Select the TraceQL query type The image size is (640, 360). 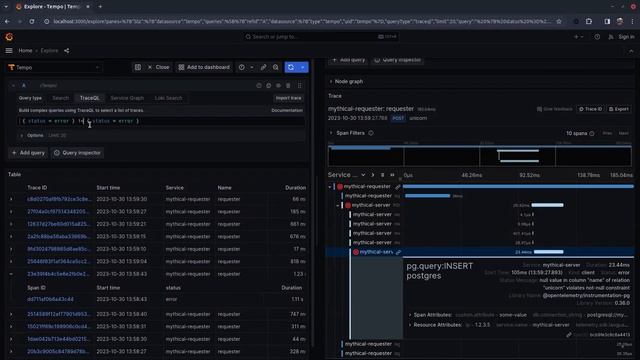[89, 98]
